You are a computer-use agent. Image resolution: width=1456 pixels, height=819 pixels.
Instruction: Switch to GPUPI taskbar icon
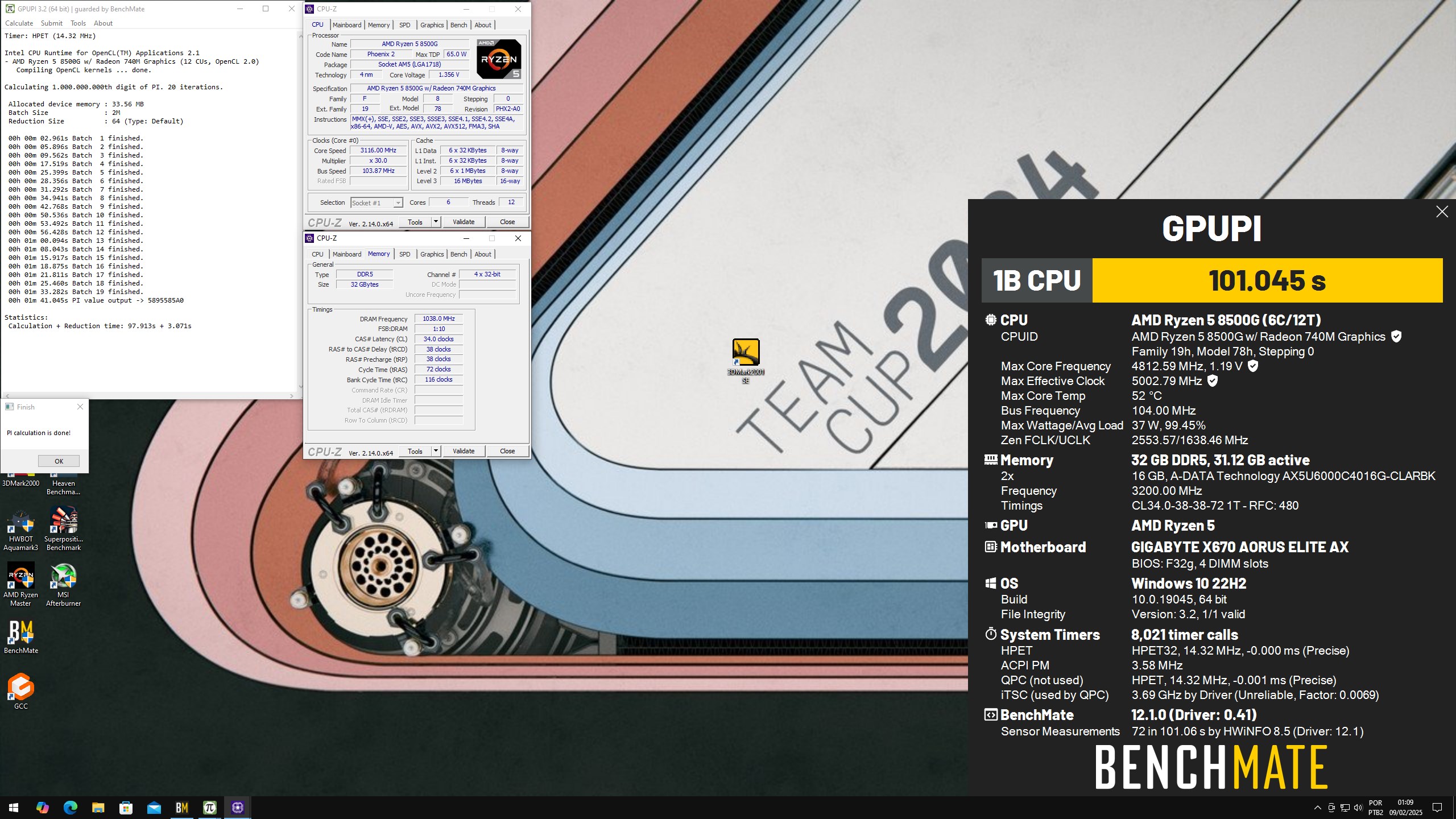coord(209,807)
